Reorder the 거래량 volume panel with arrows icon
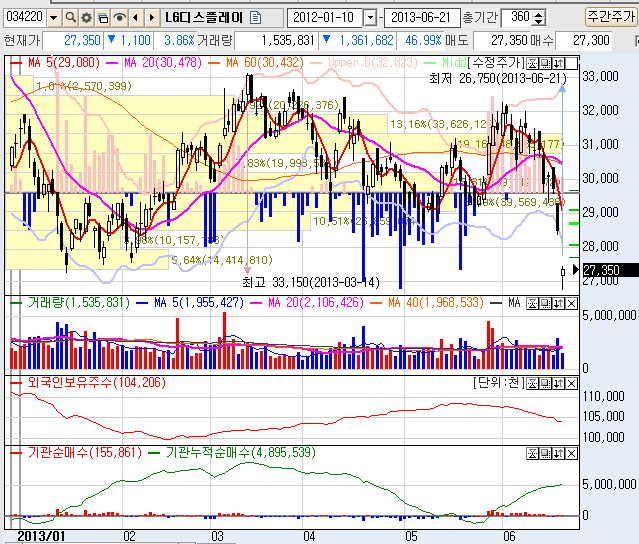The width and height of the screenshot is (639, 544). click(559, 303)
